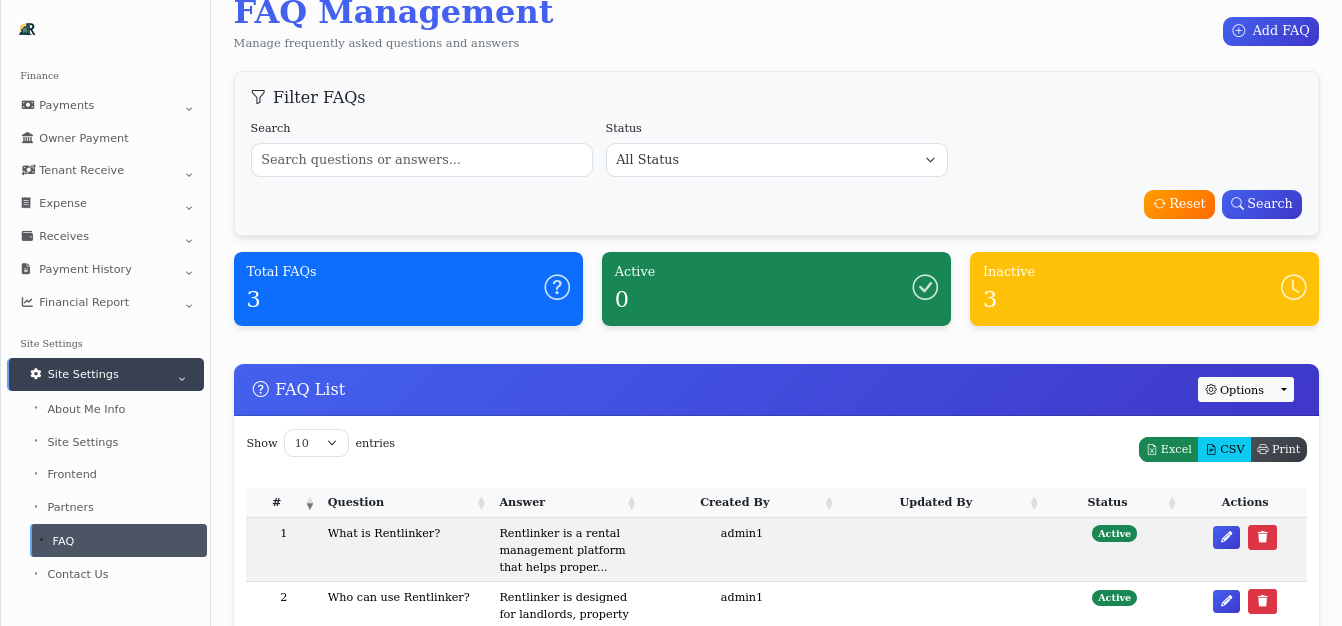Click the Add FAQ button
Screen dimensions: 1342x626
click(1270, 31)
